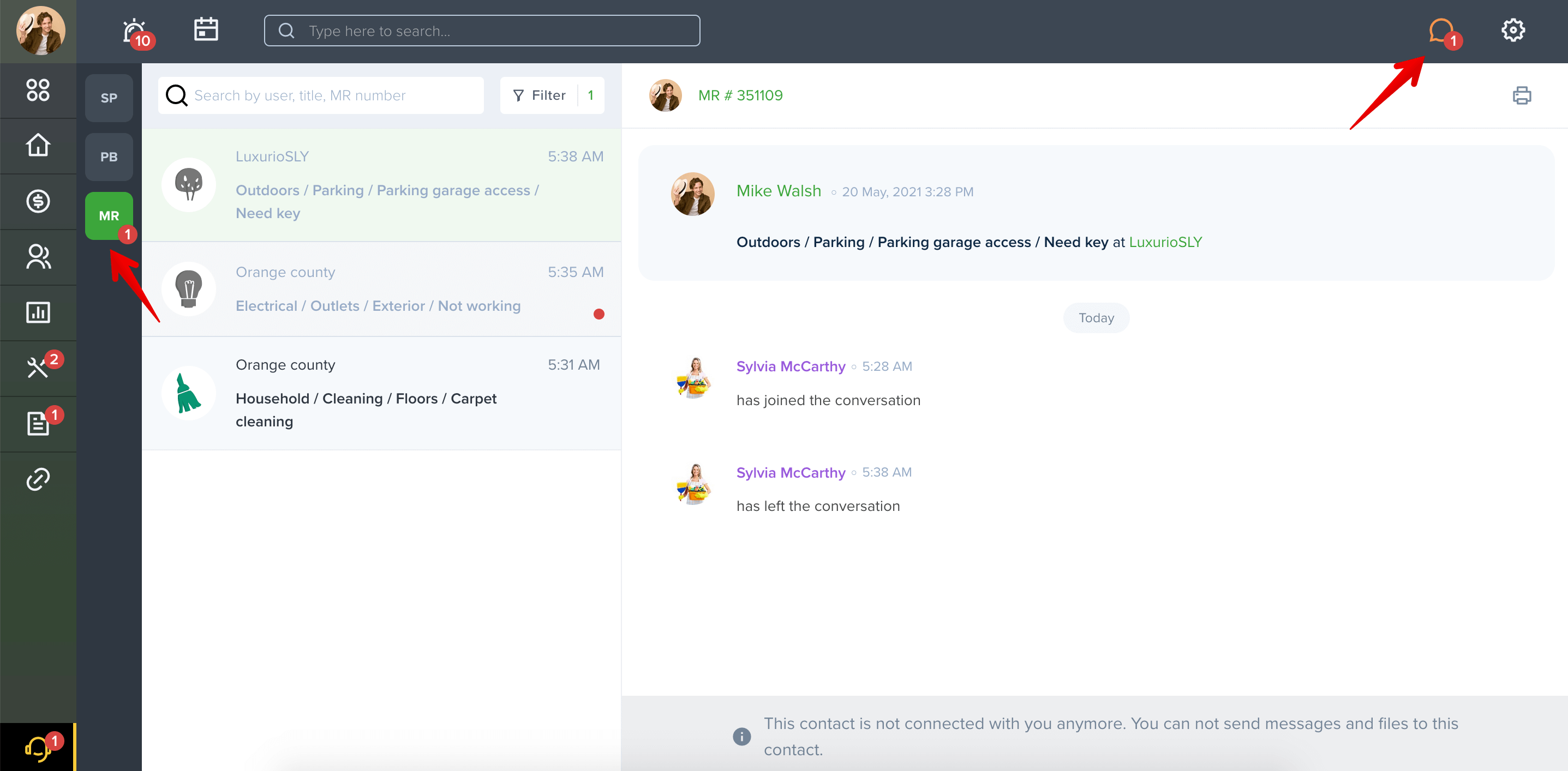
Task: Switch to the SP tab
Action: coord(109,98)
